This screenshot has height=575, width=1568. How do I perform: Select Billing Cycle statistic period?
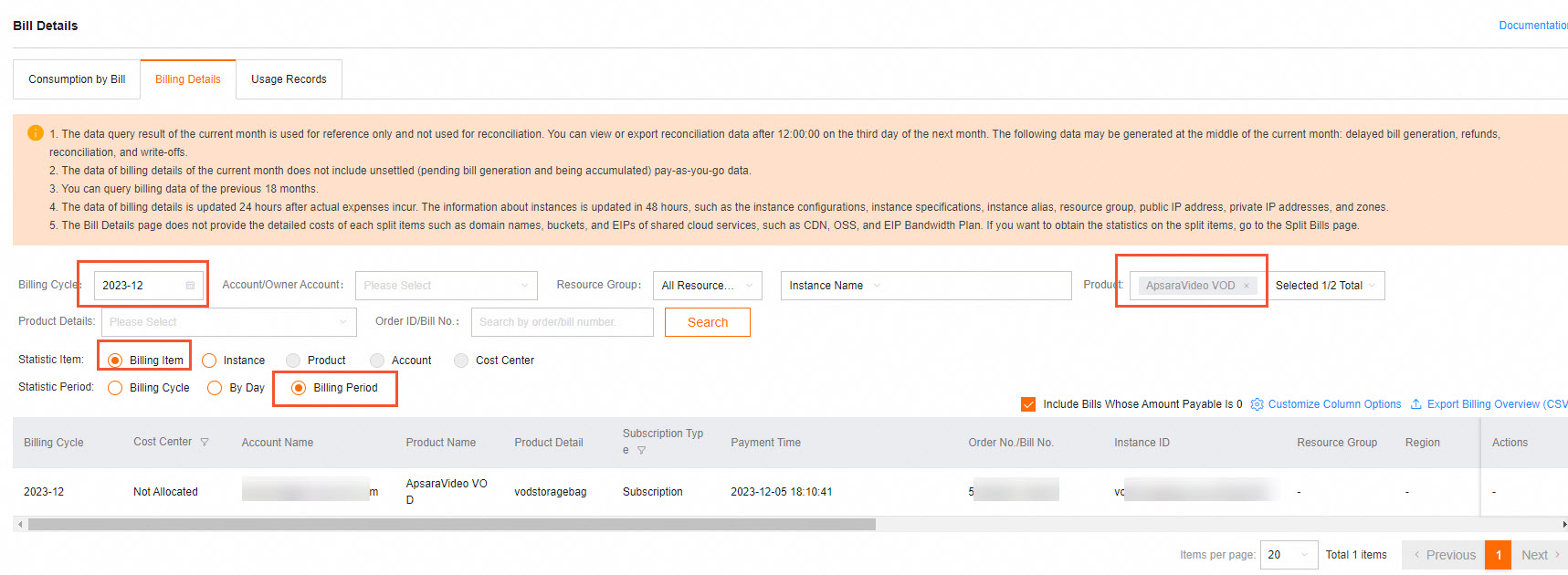(115, 388)
